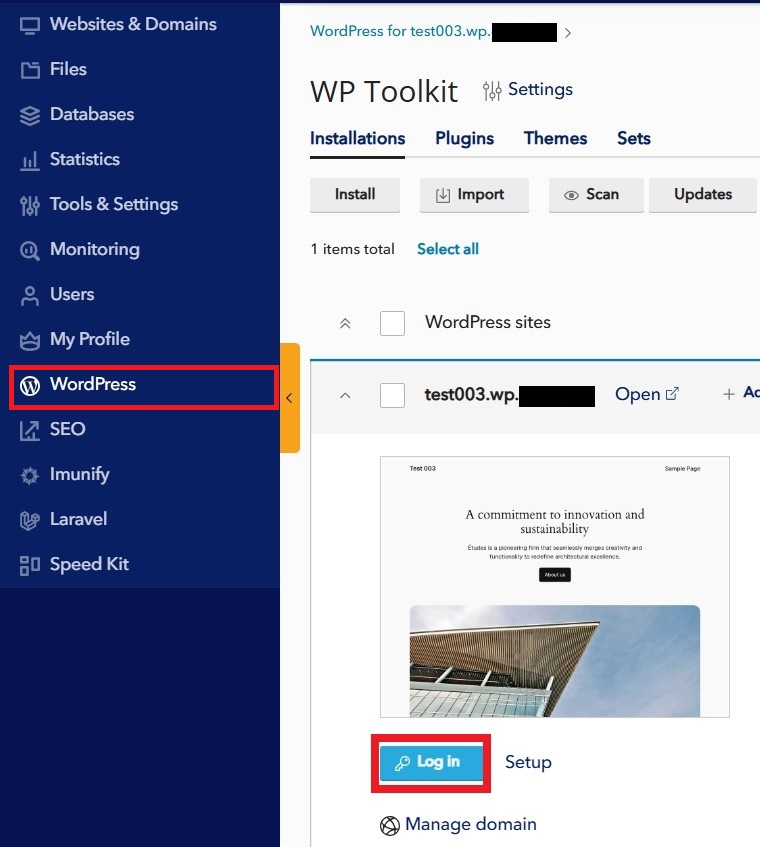Click the Setup link

(x=528, y=762)
